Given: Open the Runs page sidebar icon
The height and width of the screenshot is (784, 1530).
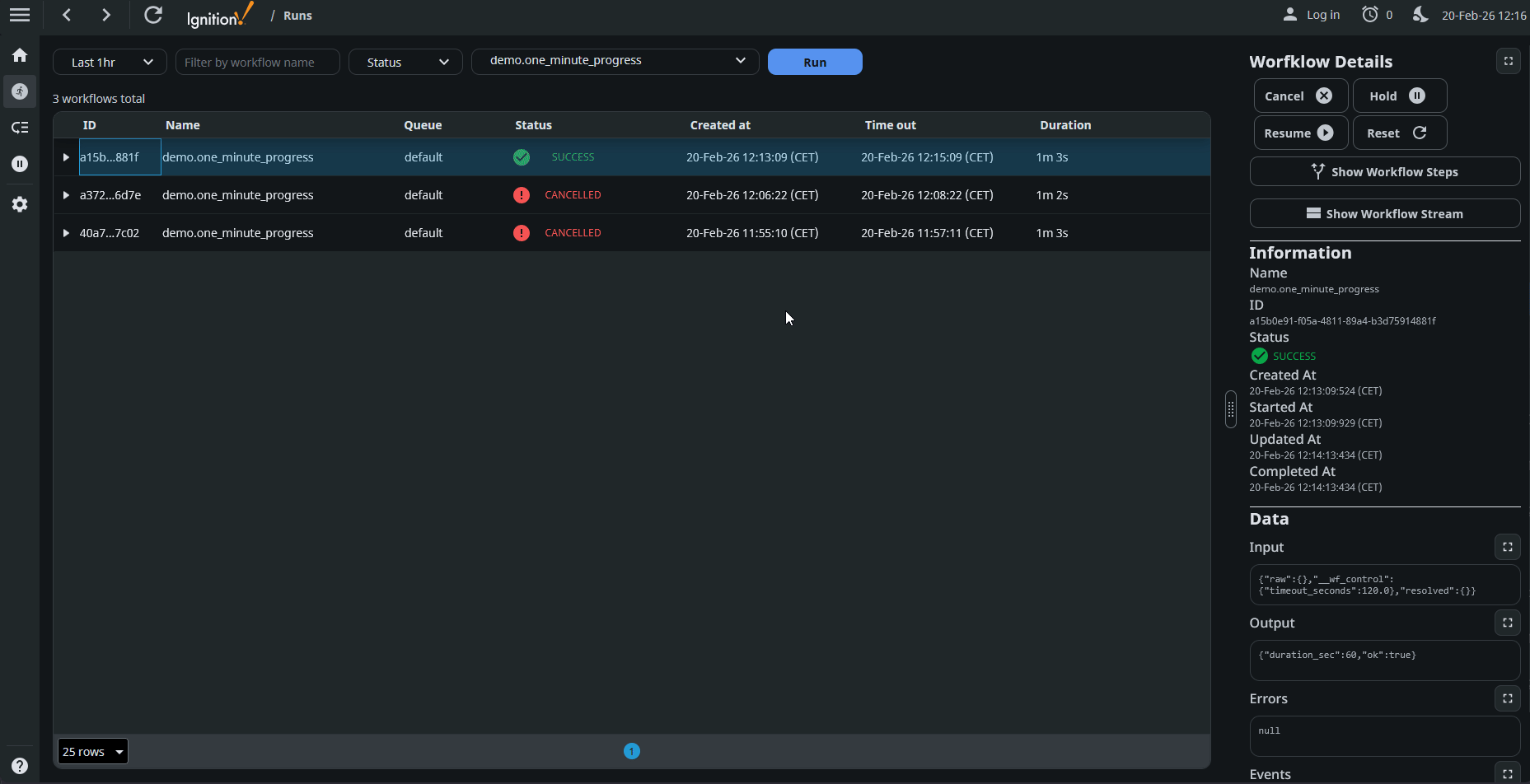Looking at the screenshot, I should [20, 91].
